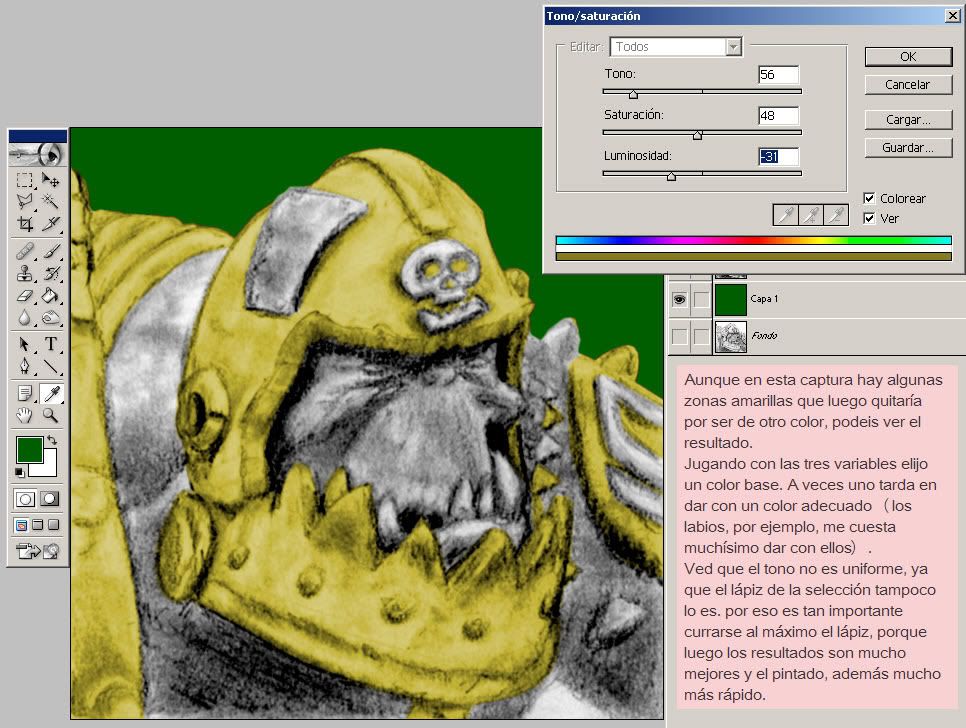Screen dimensions: 966x728
Task: Select the Paint Bucket tool
Action: tap(51, 296)
